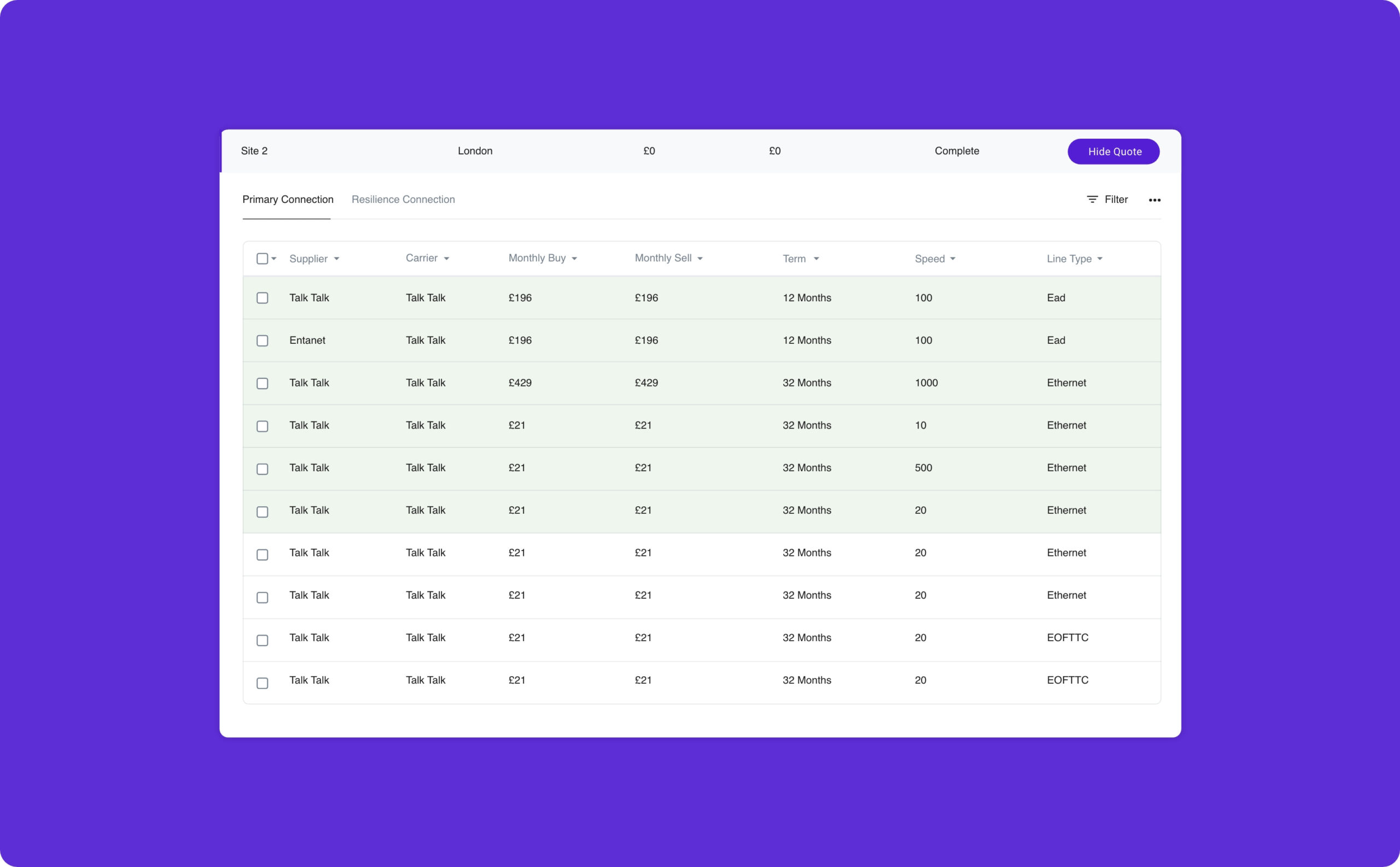Click the Filter icon button
This screenshot has height=867, width=1400.
pos(1107,200)
